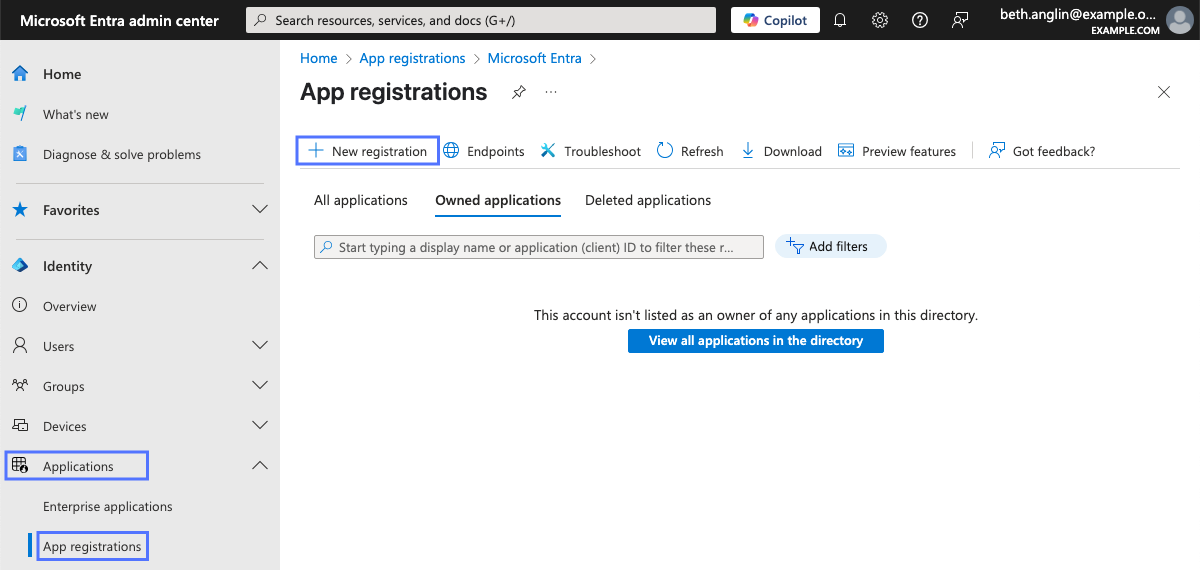The width and height of the screenshot is (1200, 570).
Task: Select App registrations in the sidebar
Action: pos(92,546)
